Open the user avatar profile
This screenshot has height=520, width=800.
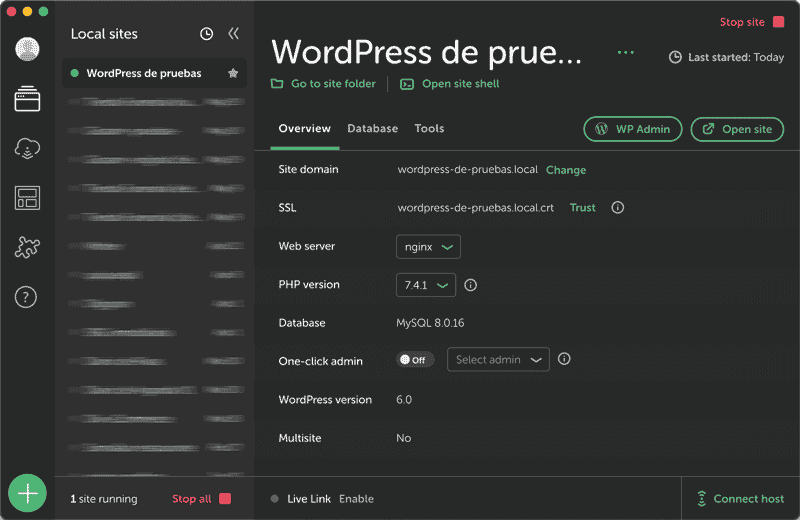pyautogui.click(x=27, y=49)
